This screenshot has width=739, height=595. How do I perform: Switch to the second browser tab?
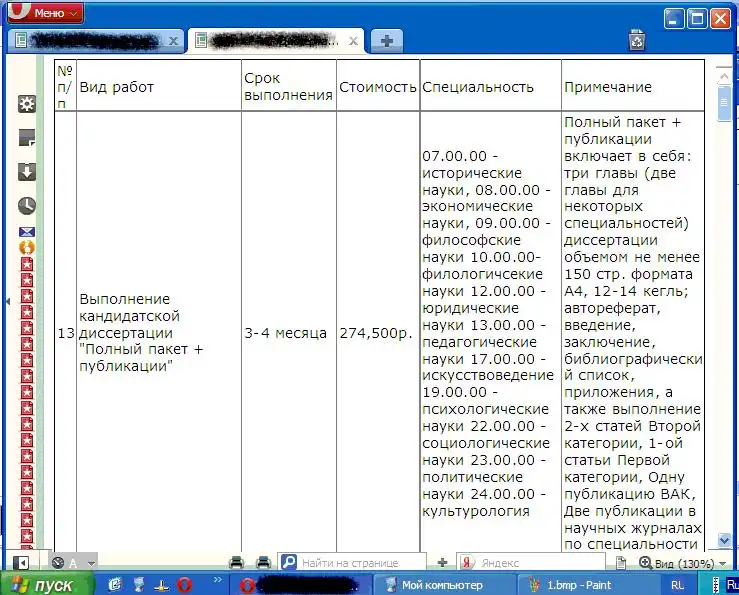pyautogui.click(x=270, y=41)
